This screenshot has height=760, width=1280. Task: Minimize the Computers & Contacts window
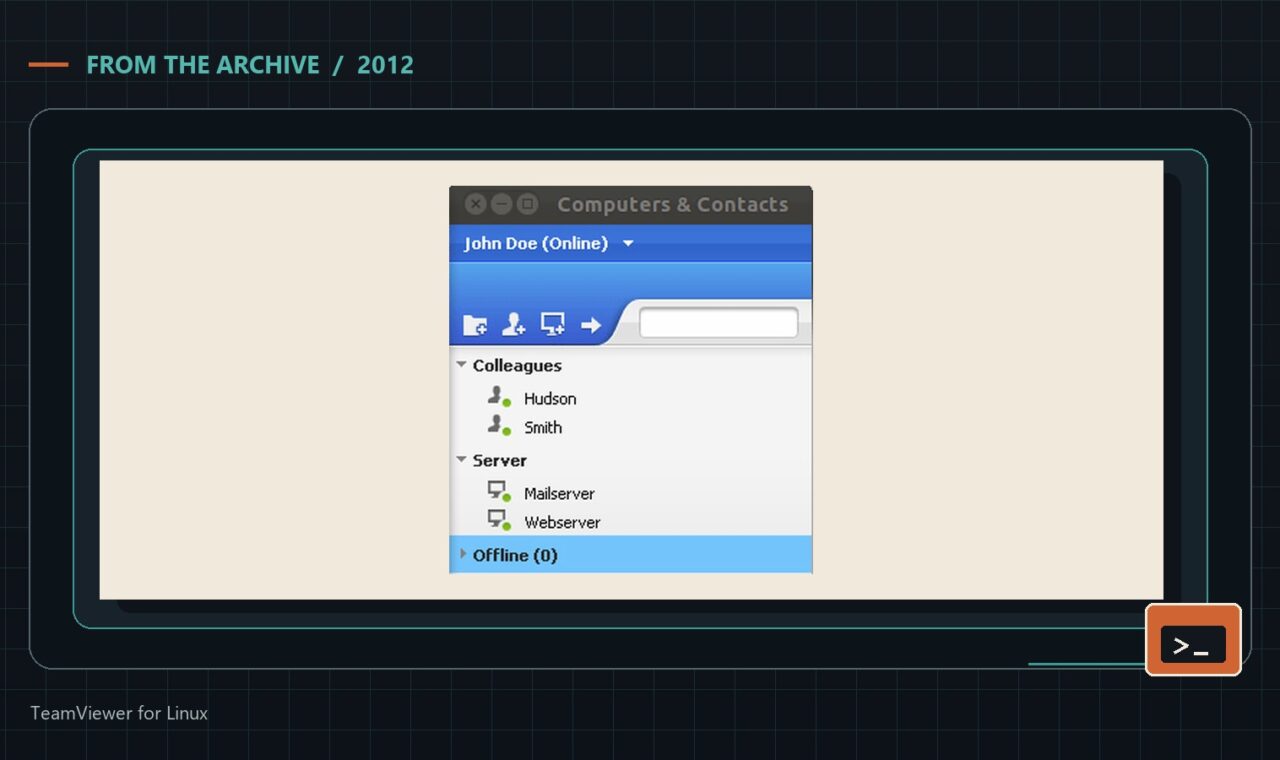pos(502,204)
